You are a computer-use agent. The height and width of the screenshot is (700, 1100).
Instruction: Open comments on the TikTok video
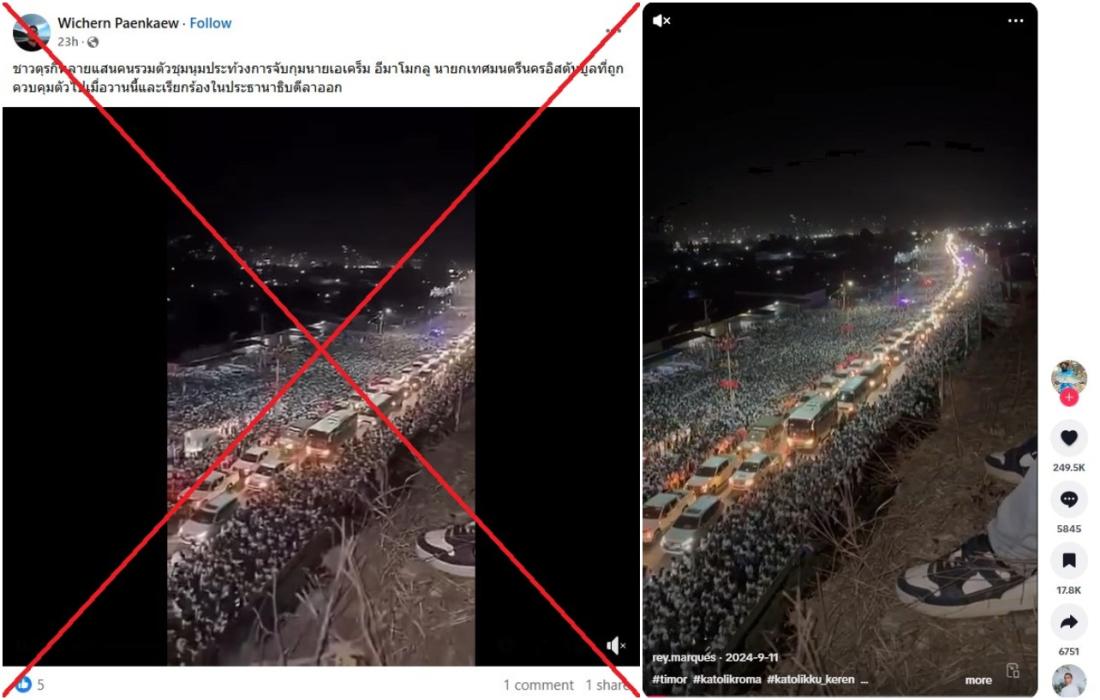1068,499
